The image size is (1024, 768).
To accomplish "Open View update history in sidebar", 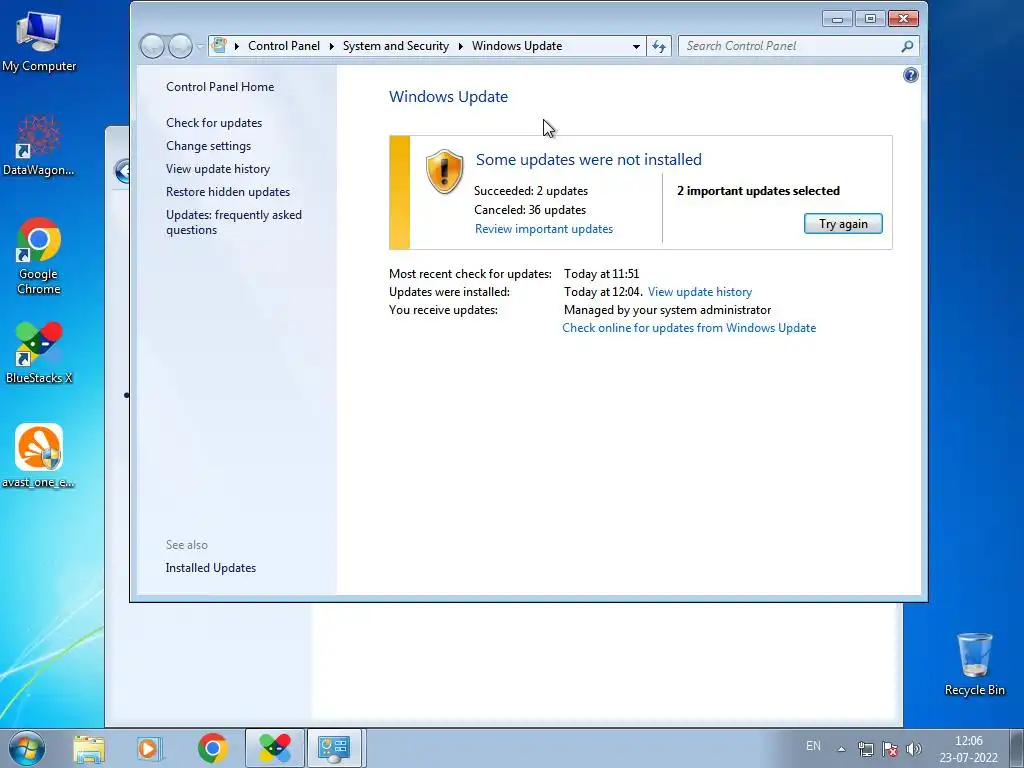I will click(217, 168).
